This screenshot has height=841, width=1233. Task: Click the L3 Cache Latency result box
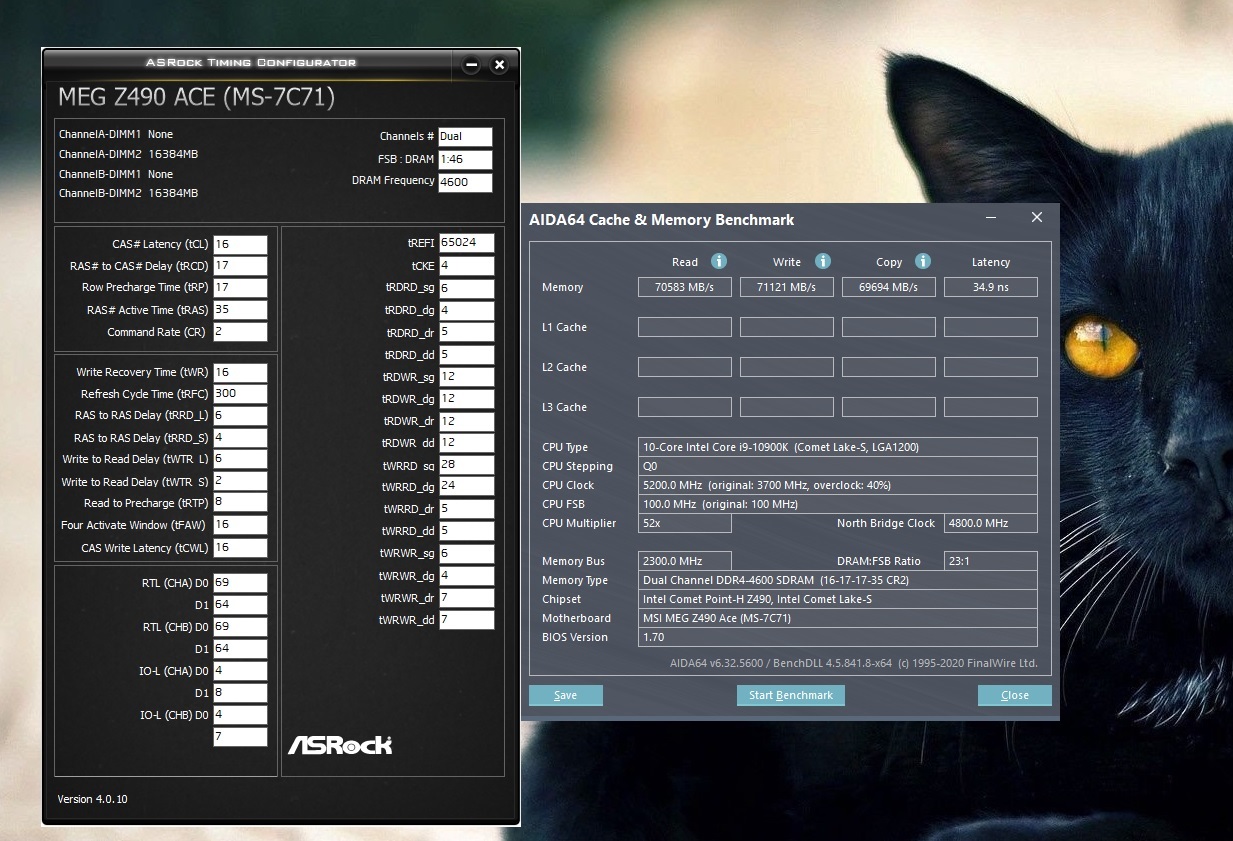point(991,407)
